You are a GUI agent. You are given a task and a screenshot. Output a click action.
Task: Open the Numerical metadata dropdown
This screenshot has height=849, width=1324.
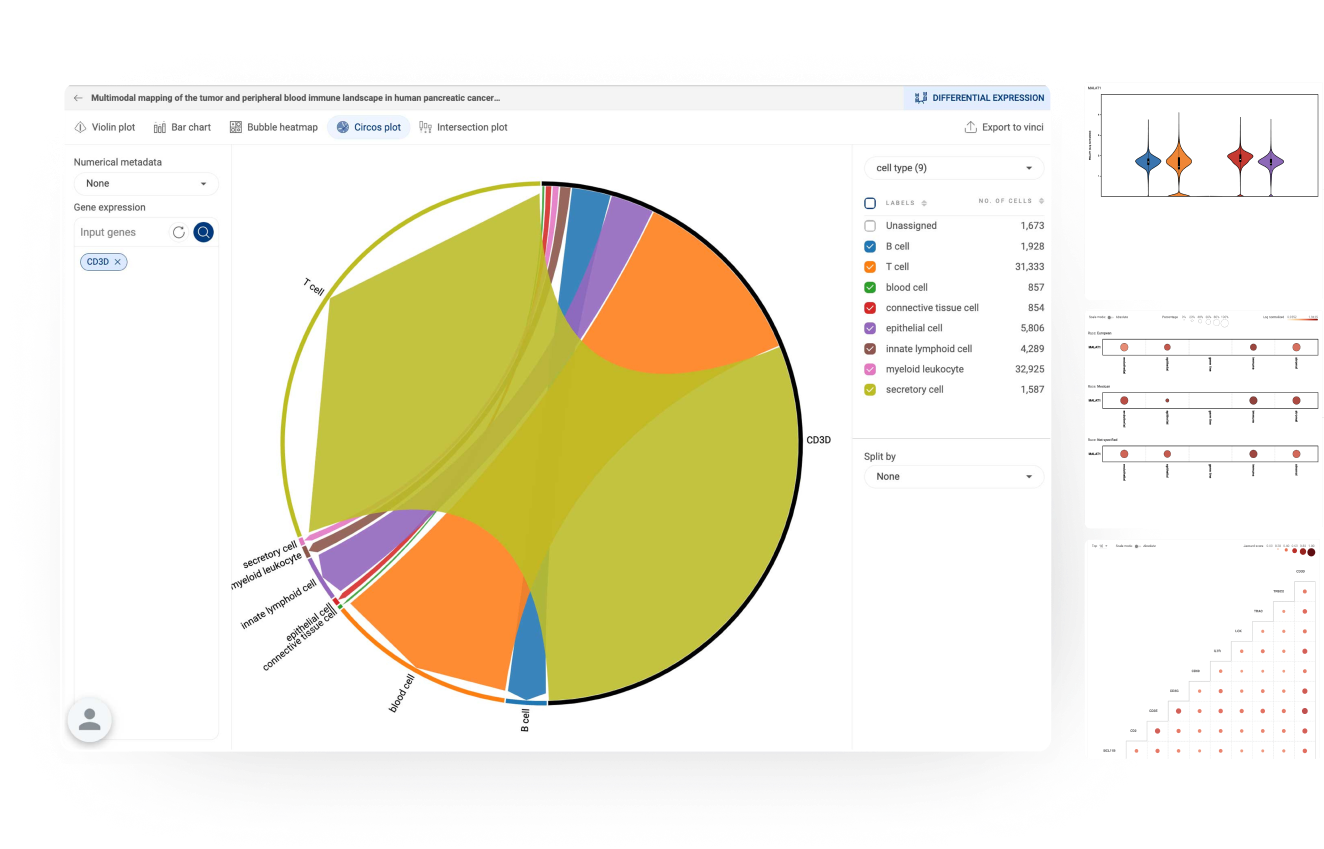[146, 184]
